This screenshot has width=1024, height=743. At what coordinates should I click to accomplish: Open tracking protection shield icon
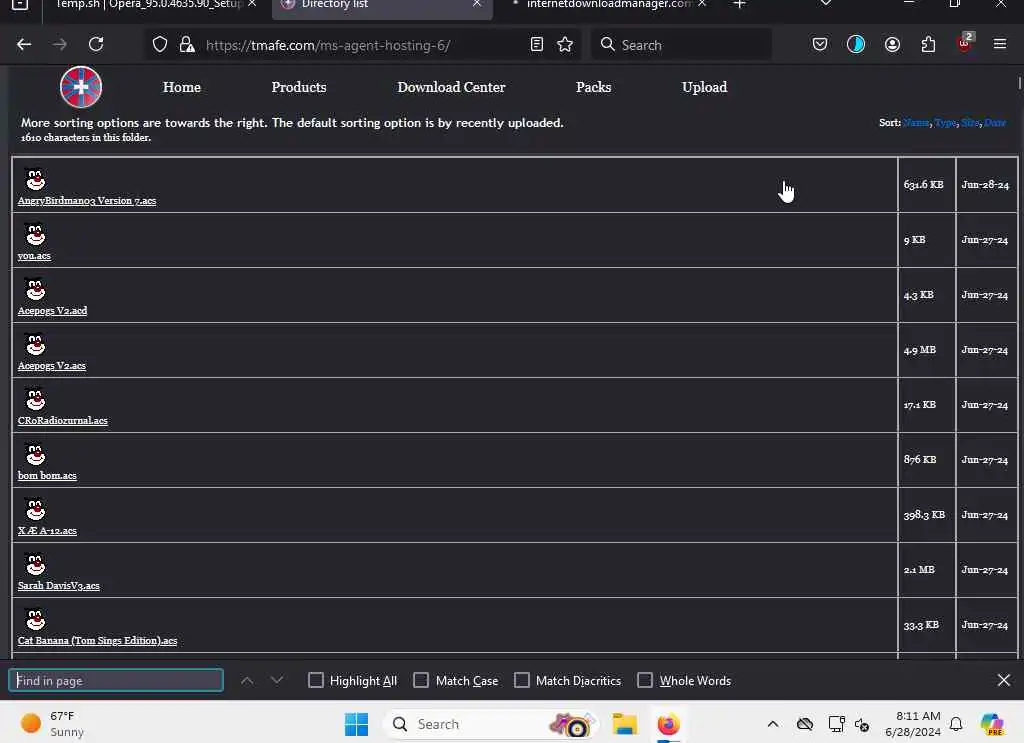160,44
